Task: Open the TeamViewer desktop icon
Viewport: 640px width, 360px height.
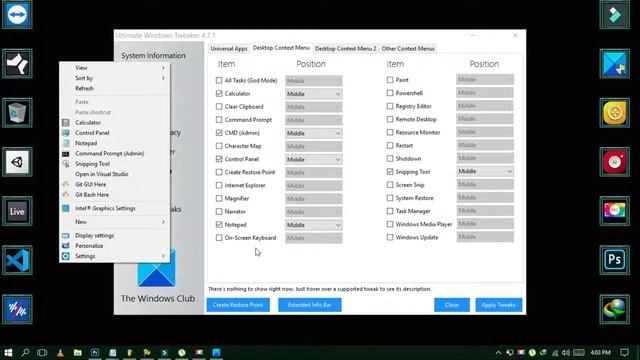Action: pos(17,15)
